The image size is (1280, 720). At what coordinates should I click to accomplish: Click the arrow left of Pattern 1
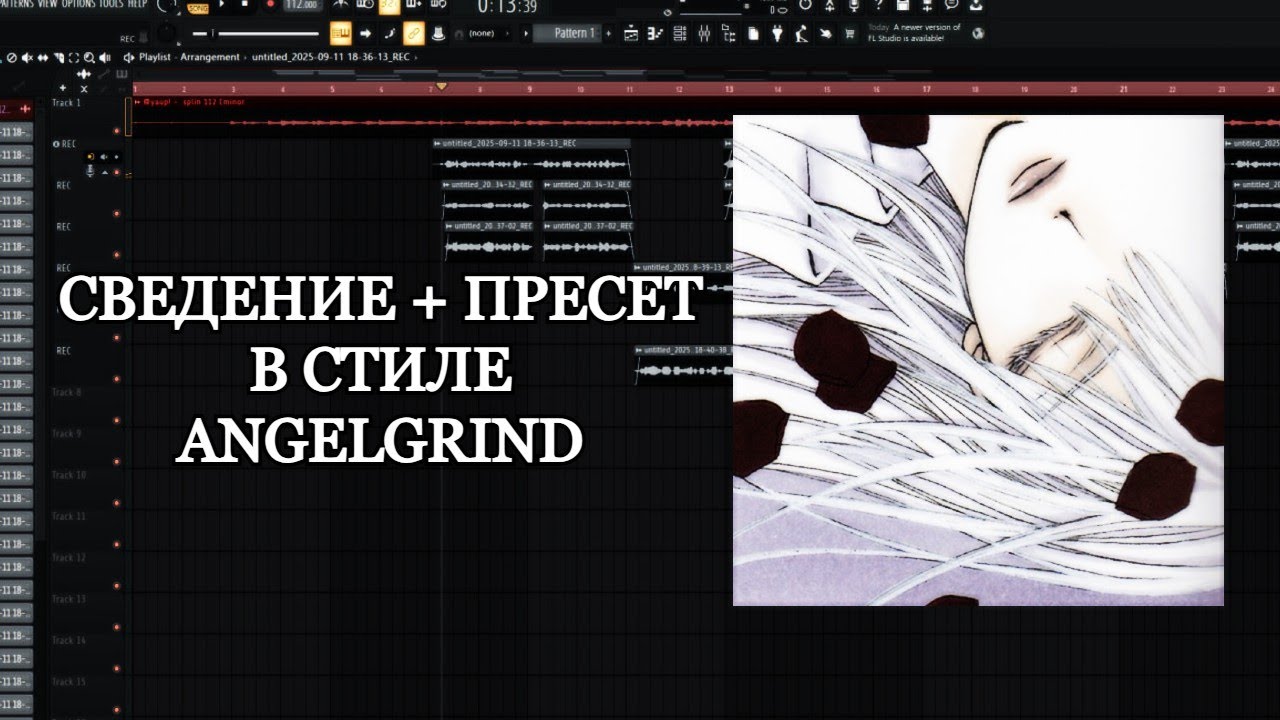pyautogui.click(x=525, y=34)
